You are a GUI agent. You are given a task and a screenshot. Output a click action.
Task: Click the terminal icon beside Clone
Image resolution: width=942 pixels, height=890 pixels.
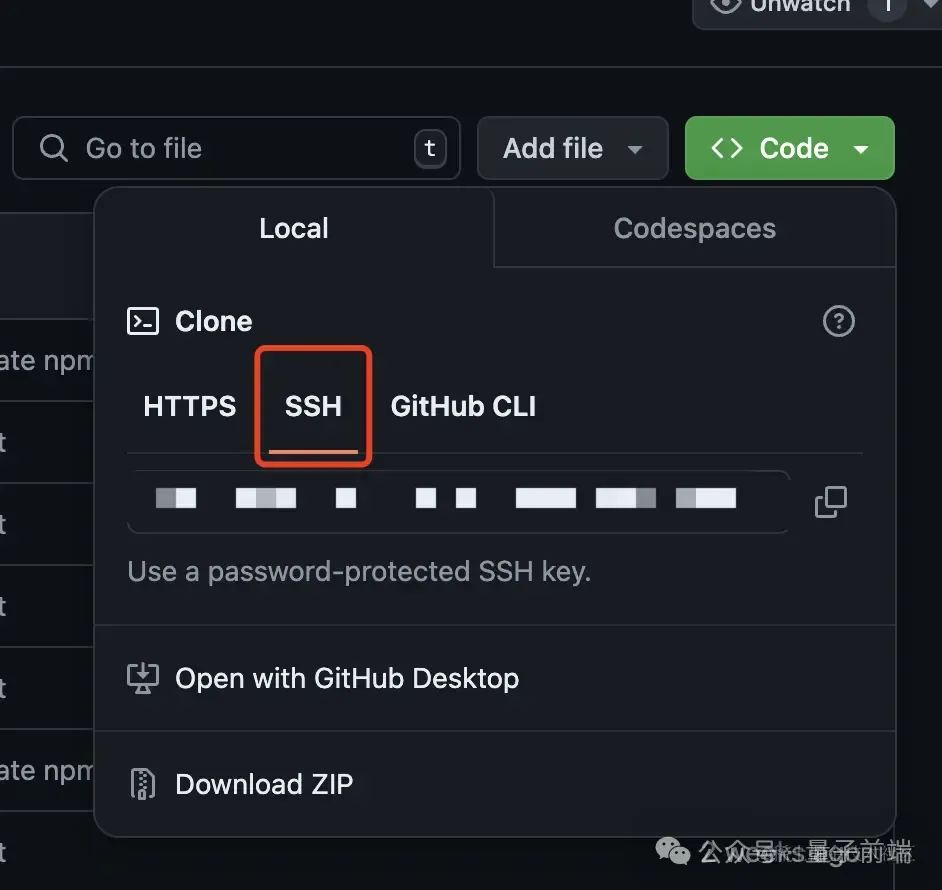coord(143,322)
